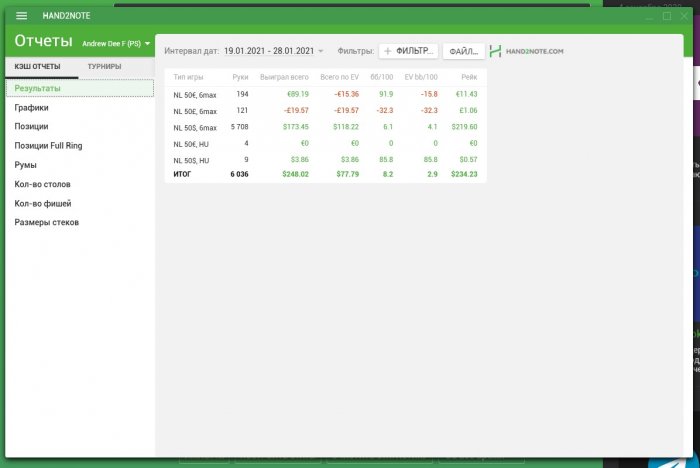Select the Результаты report
This screenshot has width=700, height=468.
point(80,88)
